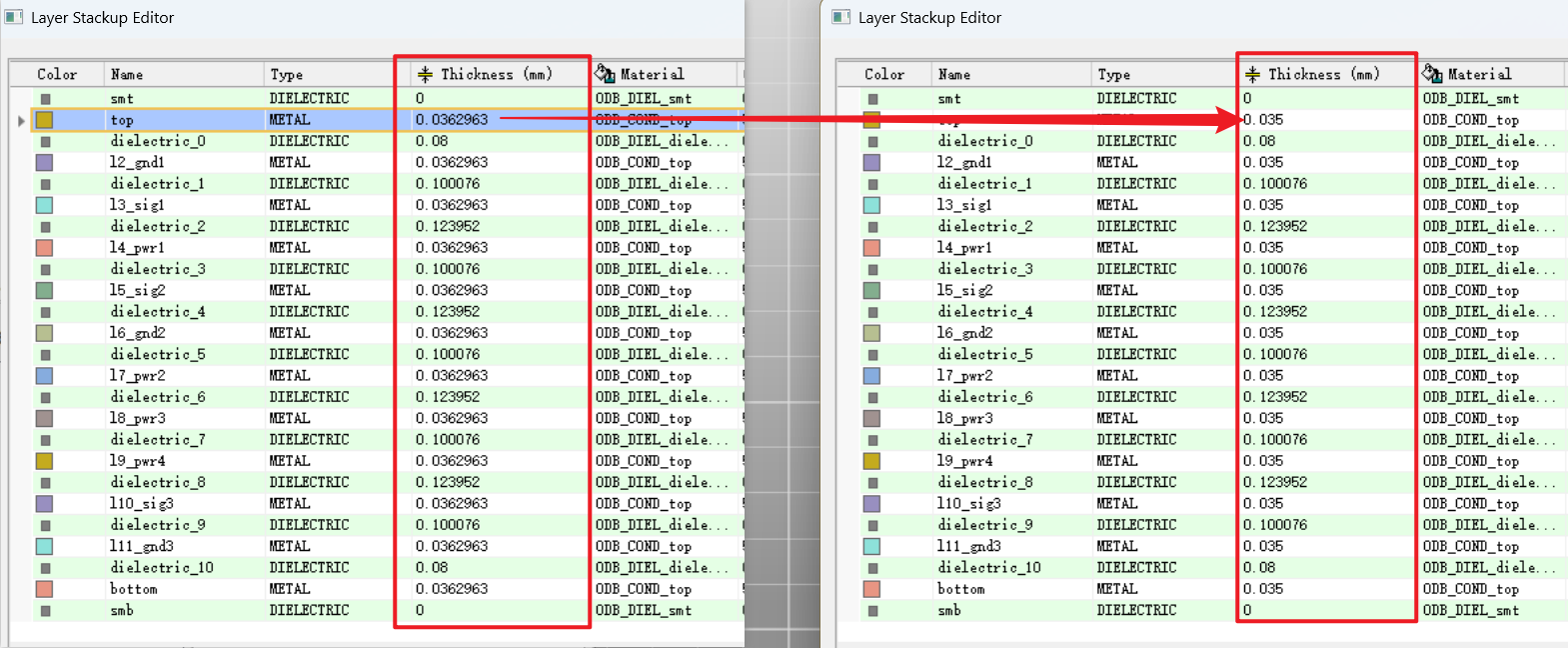The width and height of the screenshot is (1568, 648).
Task: Edit dielectric_1 thickness 0.100076 in left window
Action: [448, 184]
